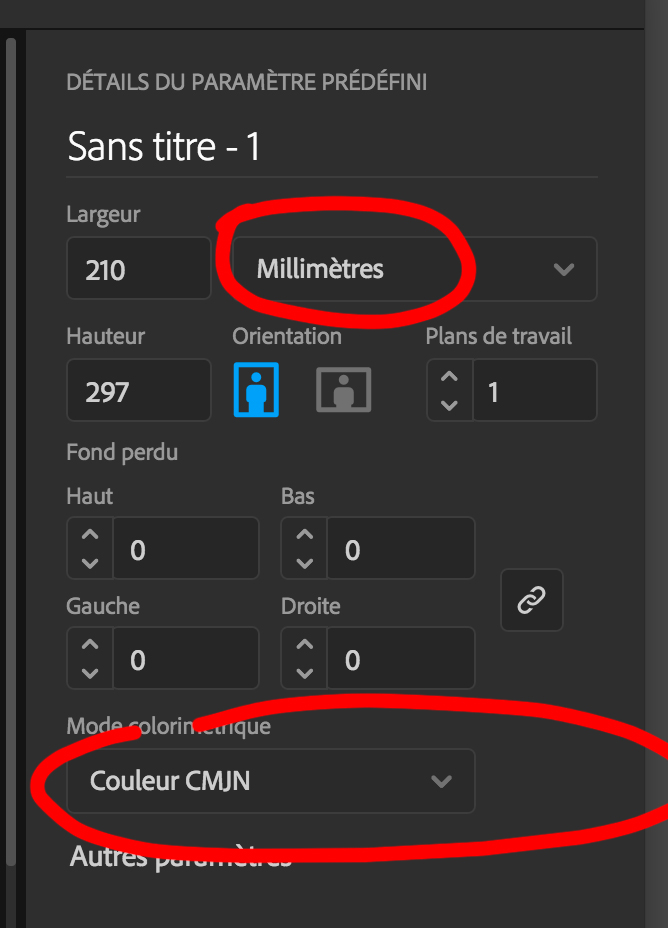Expand the Autres paramètres section

180,856
